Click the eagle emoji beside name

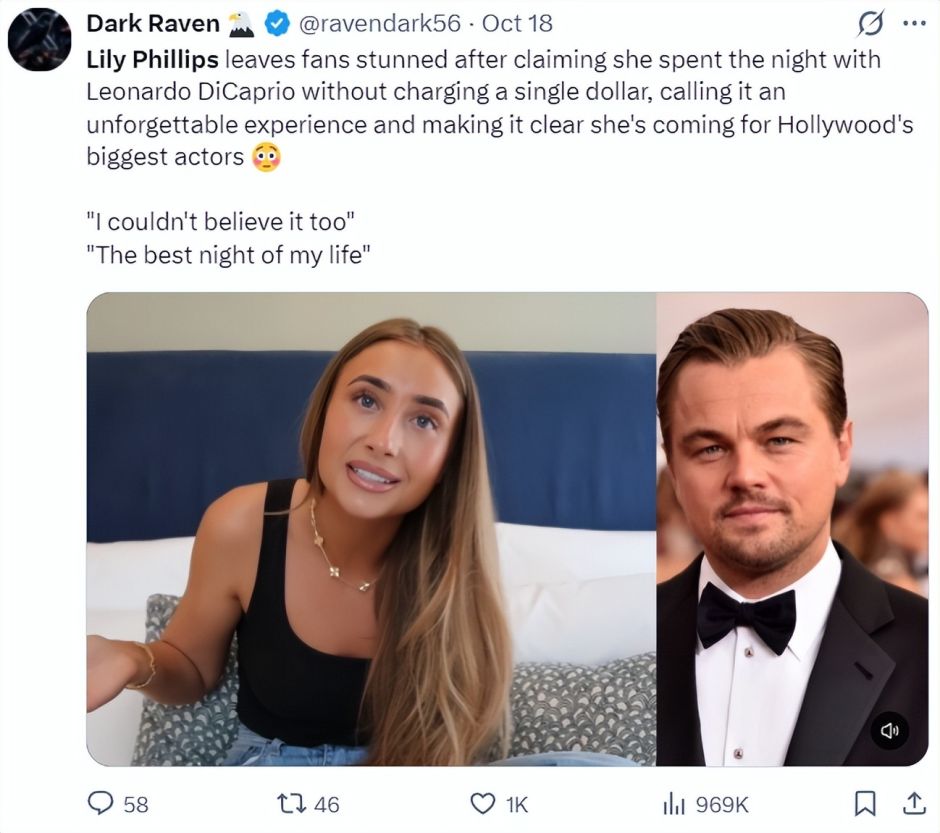tap(242, 25)
